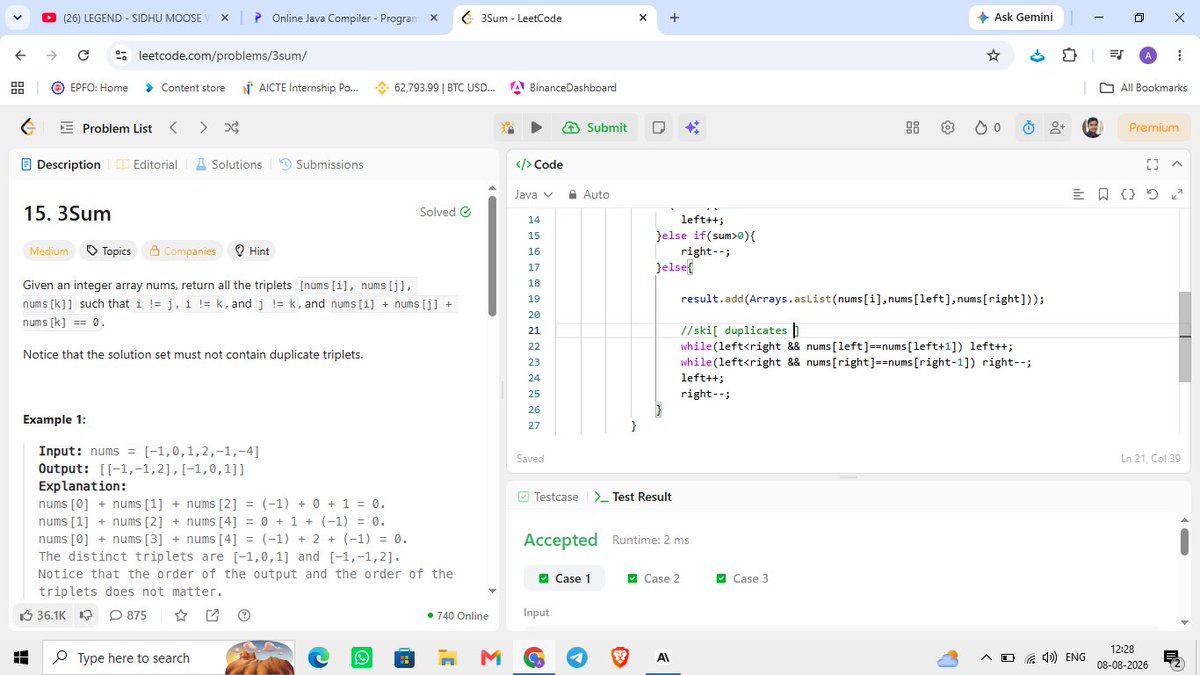Bookmark this page with the star
Viewport: 1200px width, 675px height.
993,55
